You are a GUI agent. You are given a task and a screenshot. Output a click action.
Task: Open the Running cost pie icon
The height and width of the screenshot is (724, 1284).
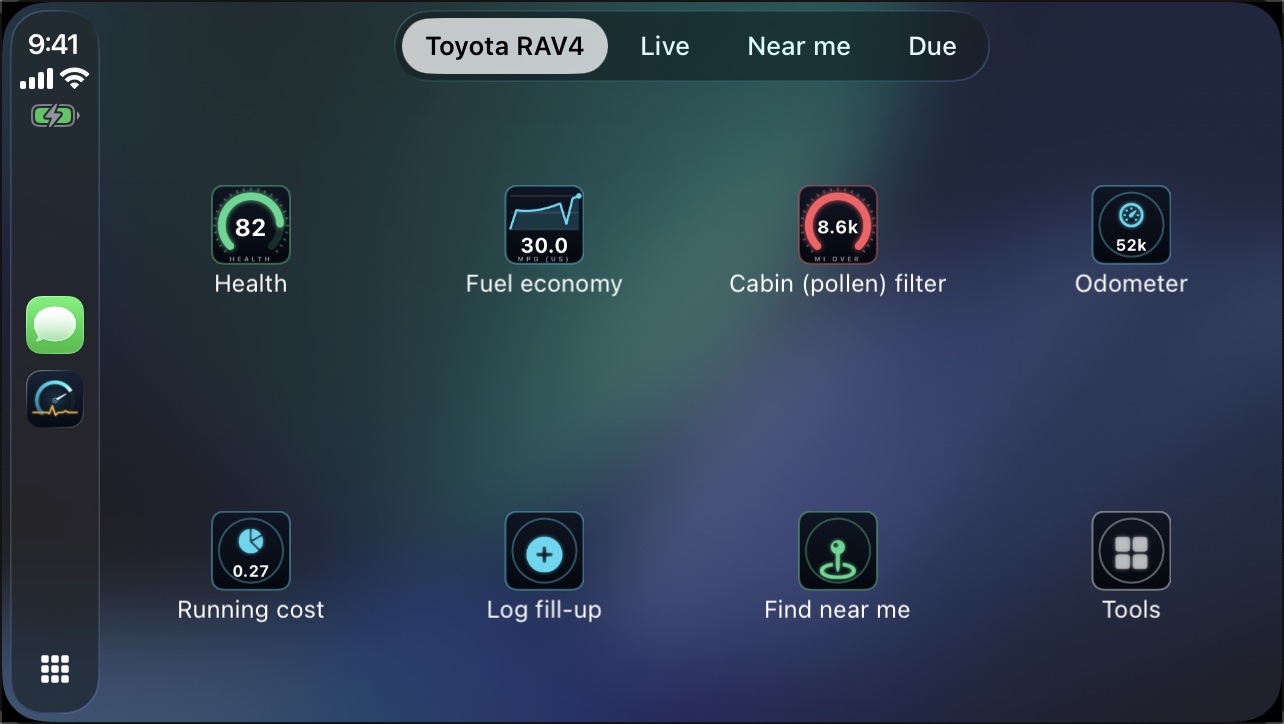(250, 551)
